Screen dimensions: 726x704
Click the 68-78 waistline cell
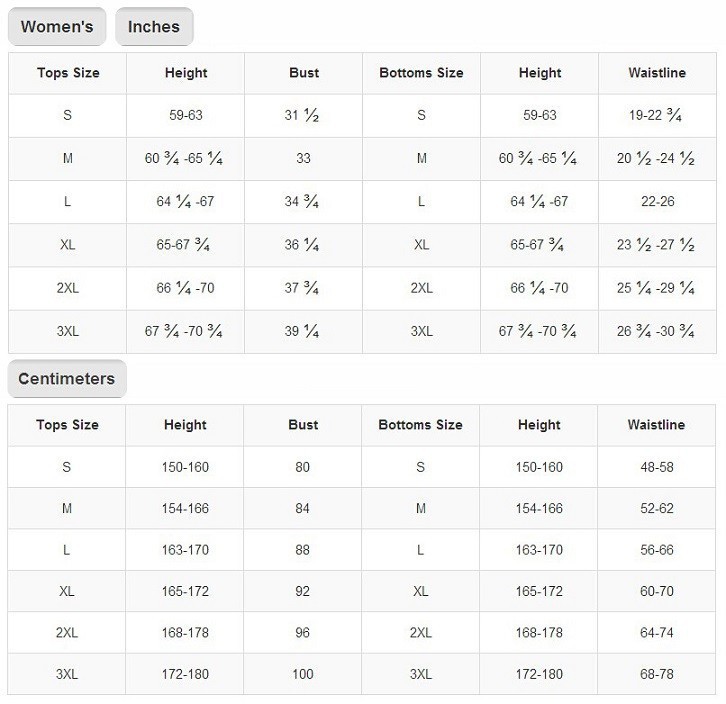tap(656, 675)
